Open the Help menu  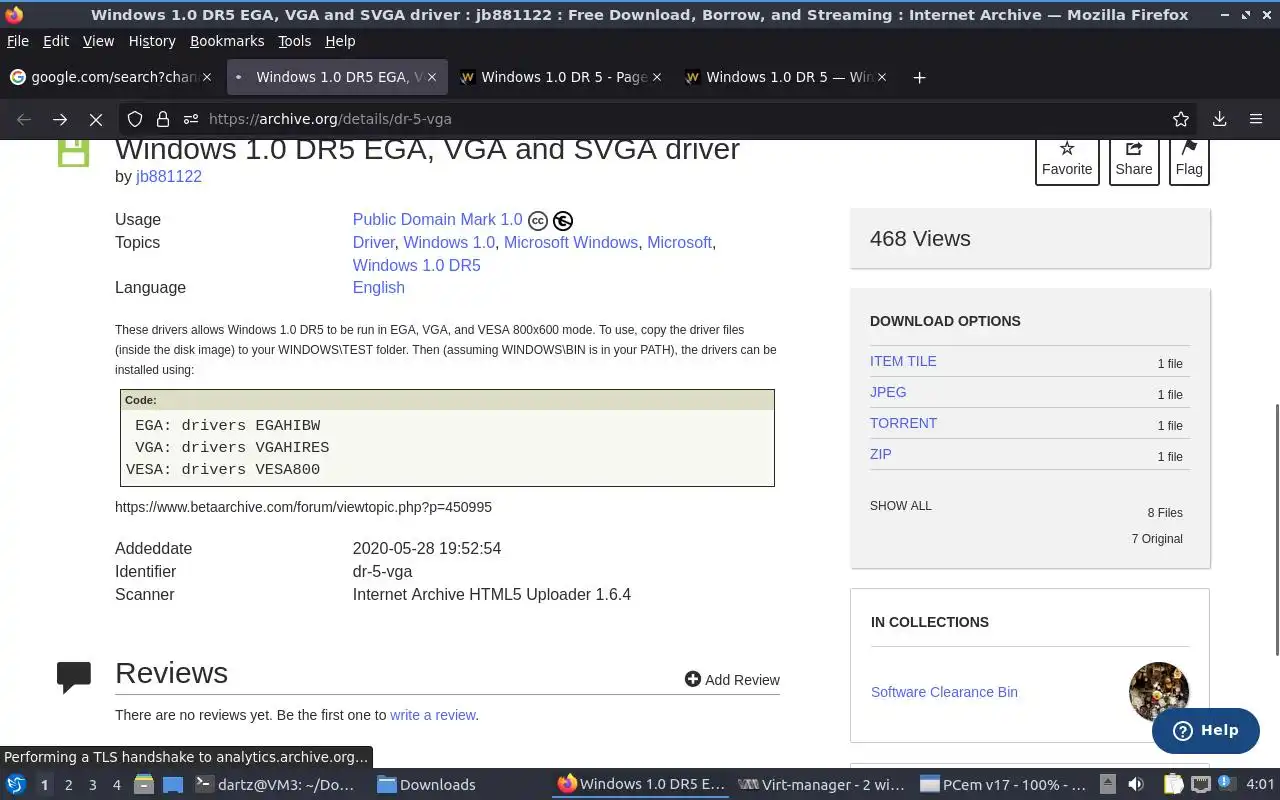(340, 41)
